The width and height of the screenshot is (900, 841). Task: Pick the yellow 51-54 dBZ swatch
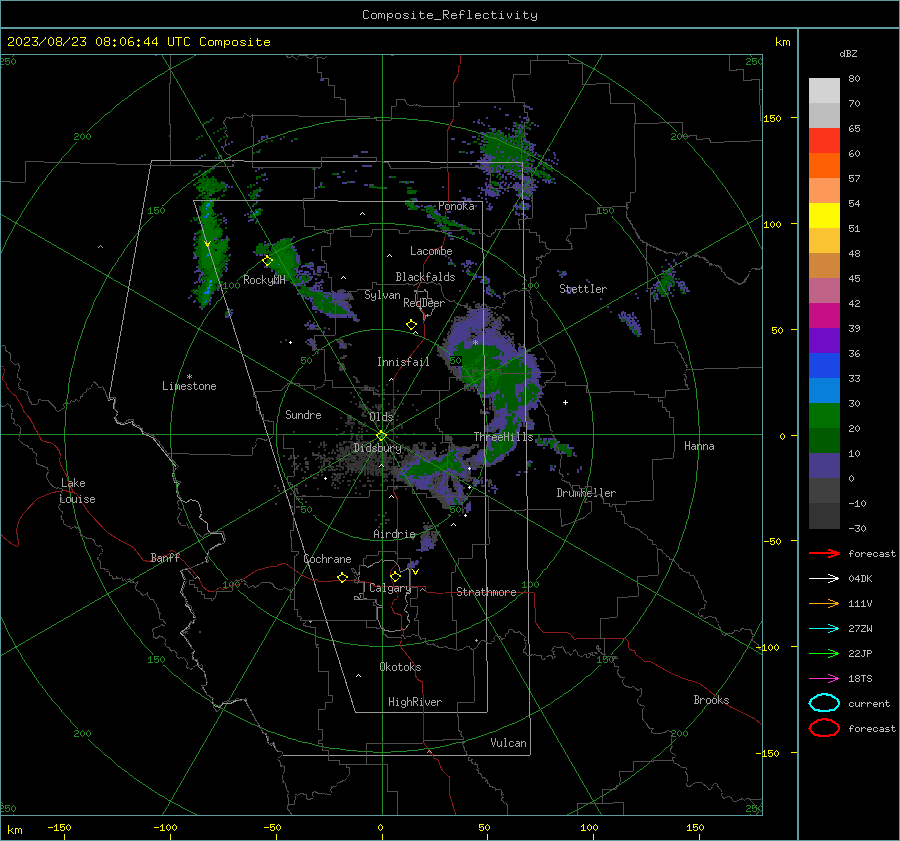(824, 215)
